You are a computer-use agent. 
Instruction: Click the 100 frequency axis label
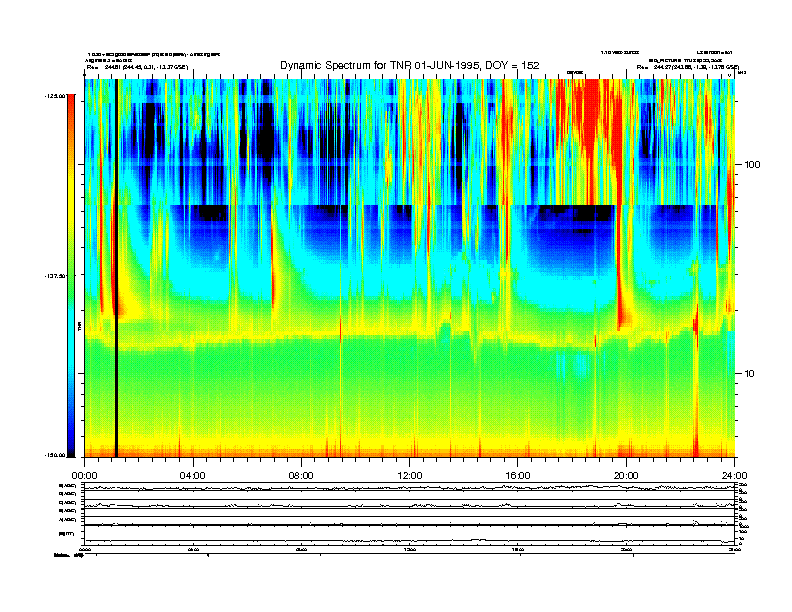752,165
